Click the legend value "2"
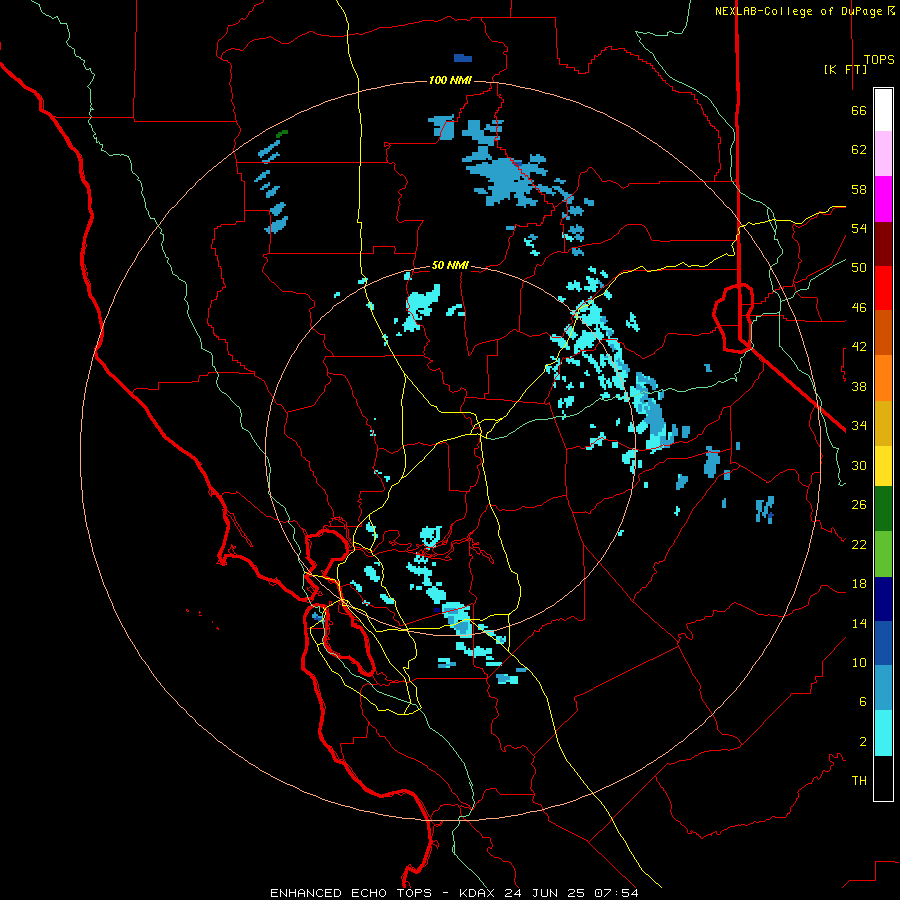Screen dimensions: 900x900 863,742
